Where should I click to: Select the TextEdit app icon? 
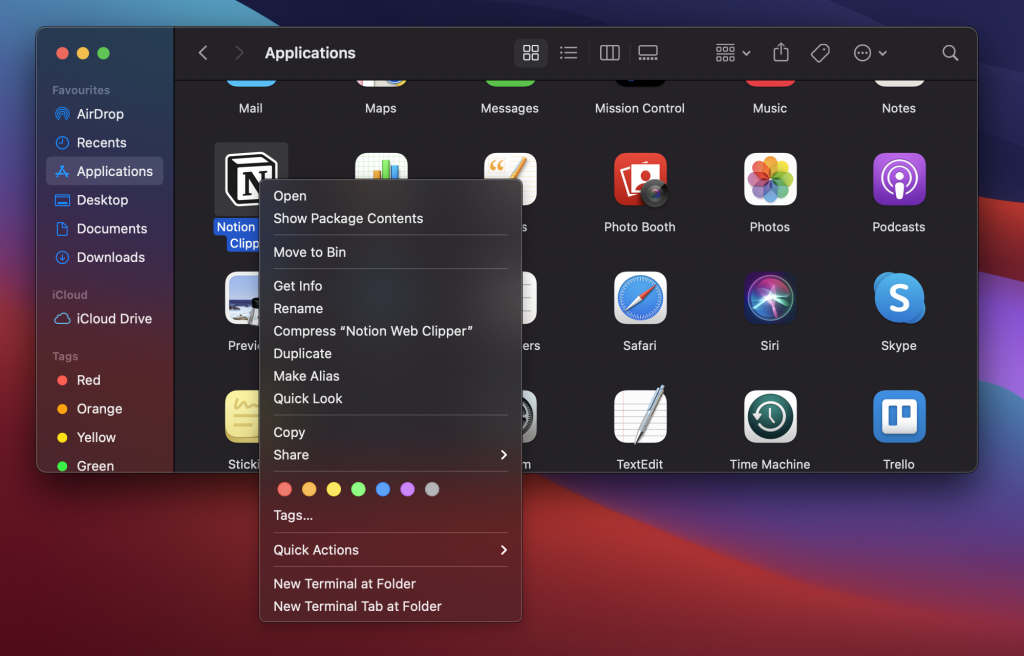[x=640, y=416]
